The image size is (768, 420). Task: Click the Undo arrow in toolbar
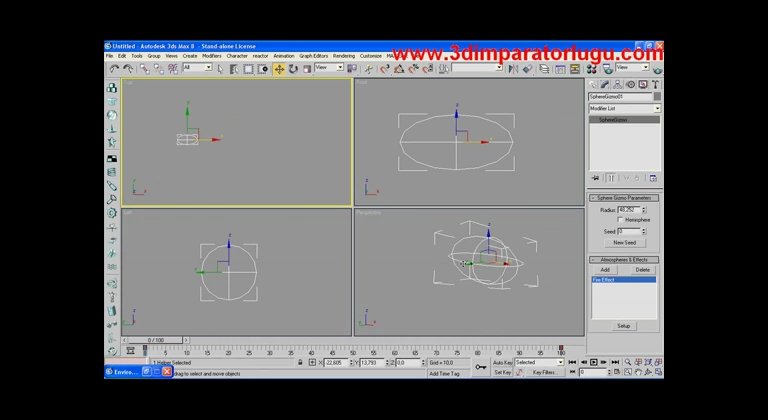pos(114,69)
